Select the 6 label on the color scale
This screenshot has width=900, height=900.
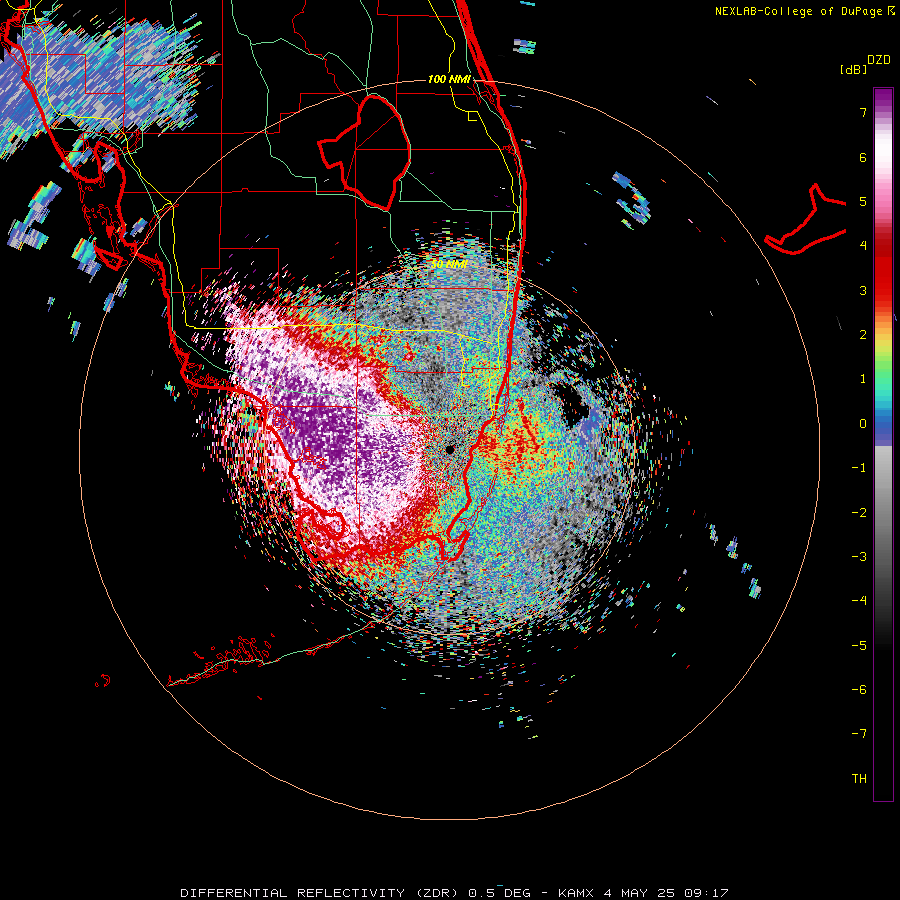point(863,157)
